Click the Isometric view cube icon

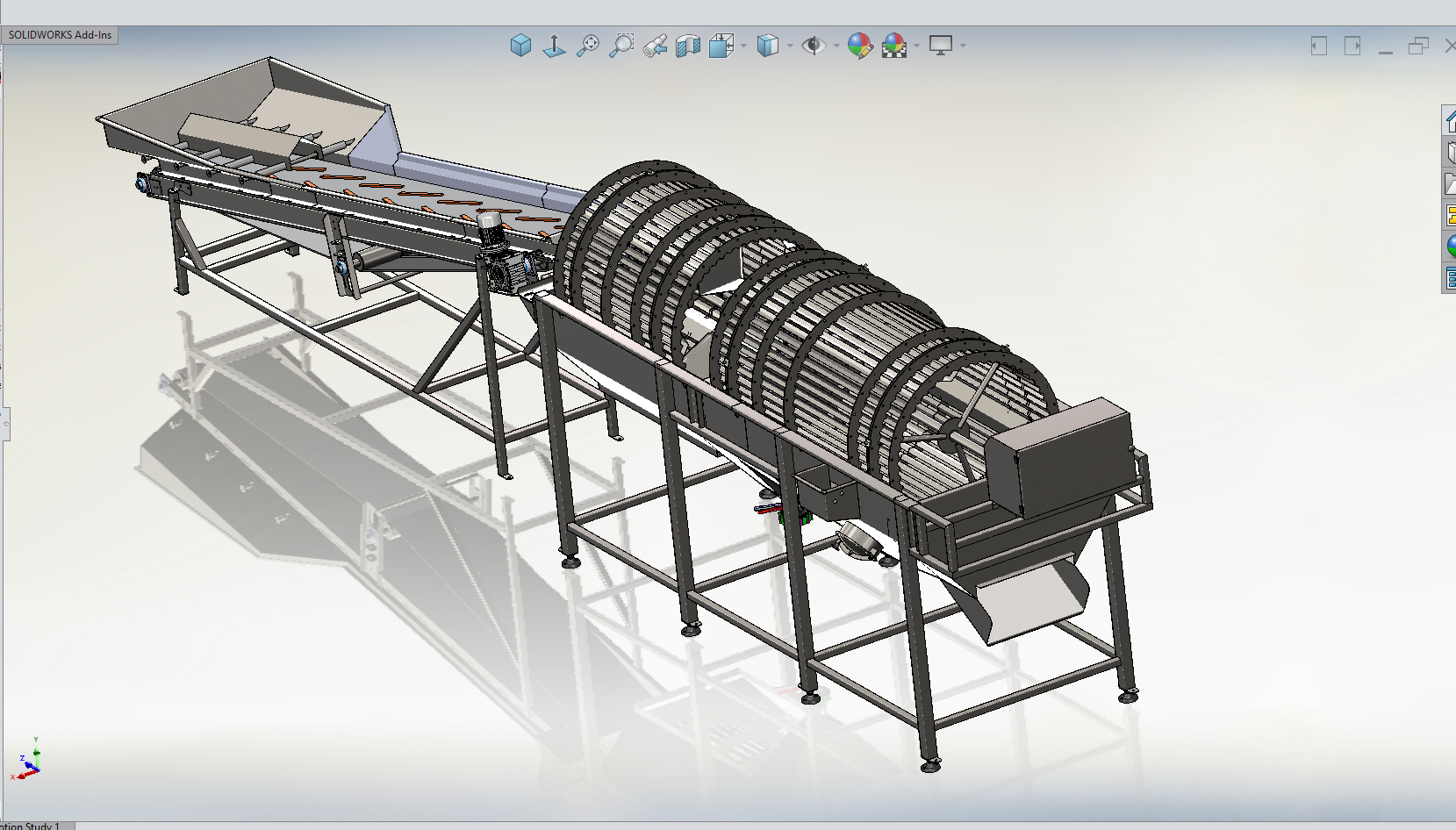point(520,46)
